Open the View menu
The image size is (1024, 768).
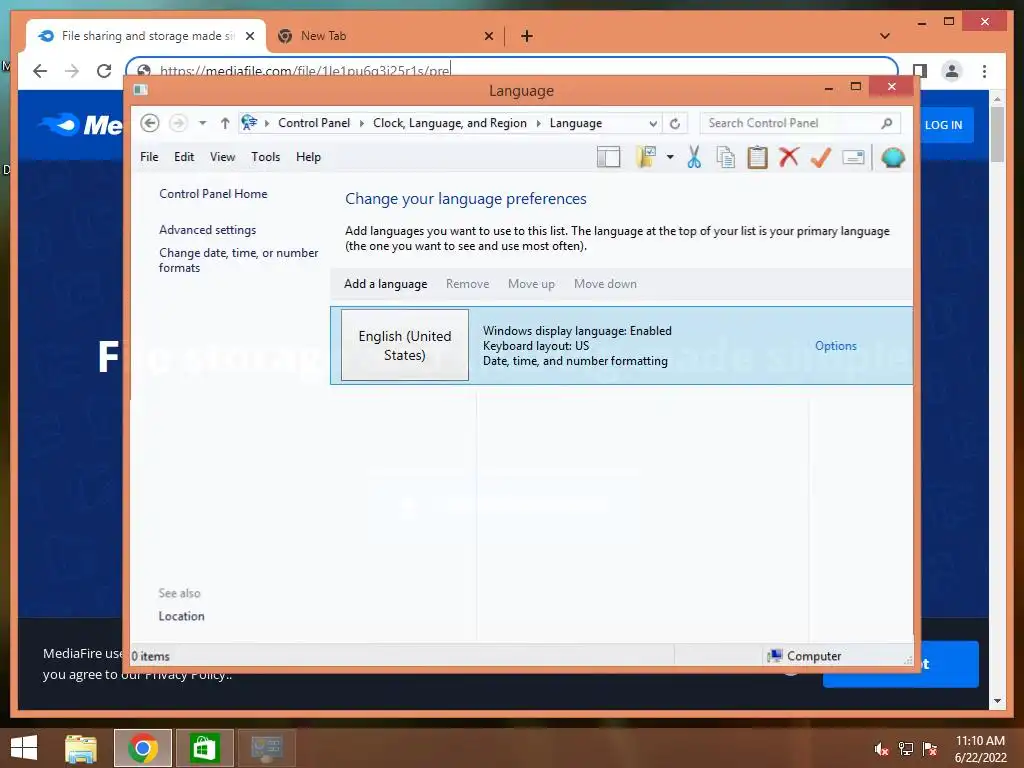coord(222,157)
